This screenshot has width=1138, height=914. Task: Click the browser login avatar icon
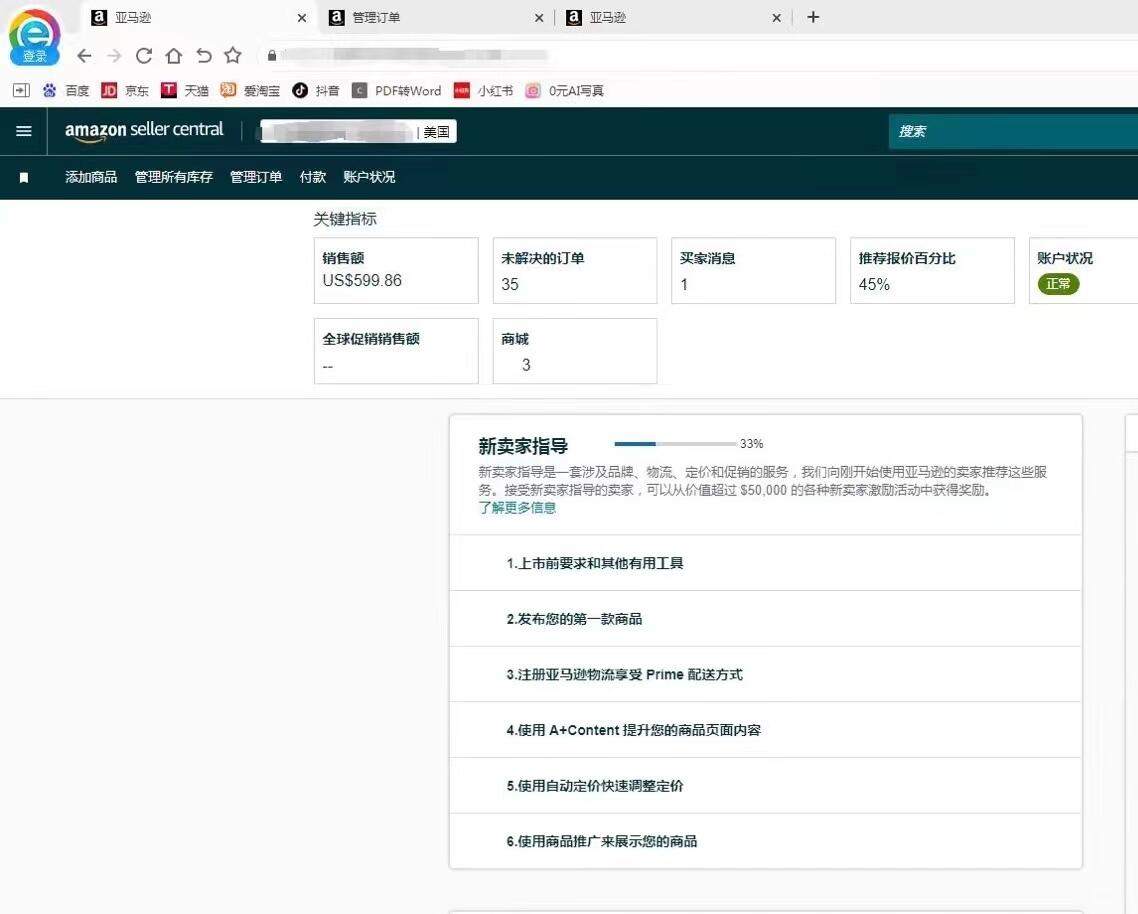(34, 36)
